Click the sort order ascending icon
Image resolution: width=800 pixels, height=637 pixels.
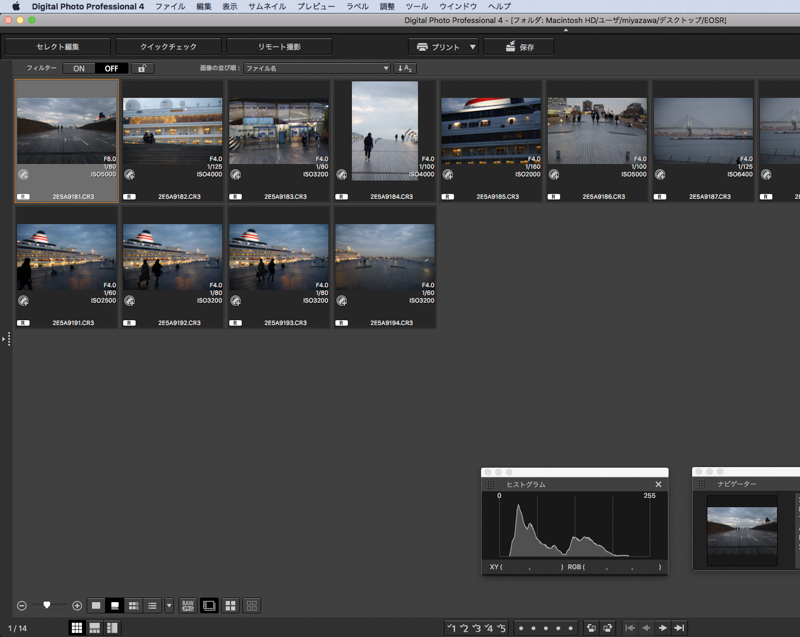pyautogui.click(x=405, y=68)
